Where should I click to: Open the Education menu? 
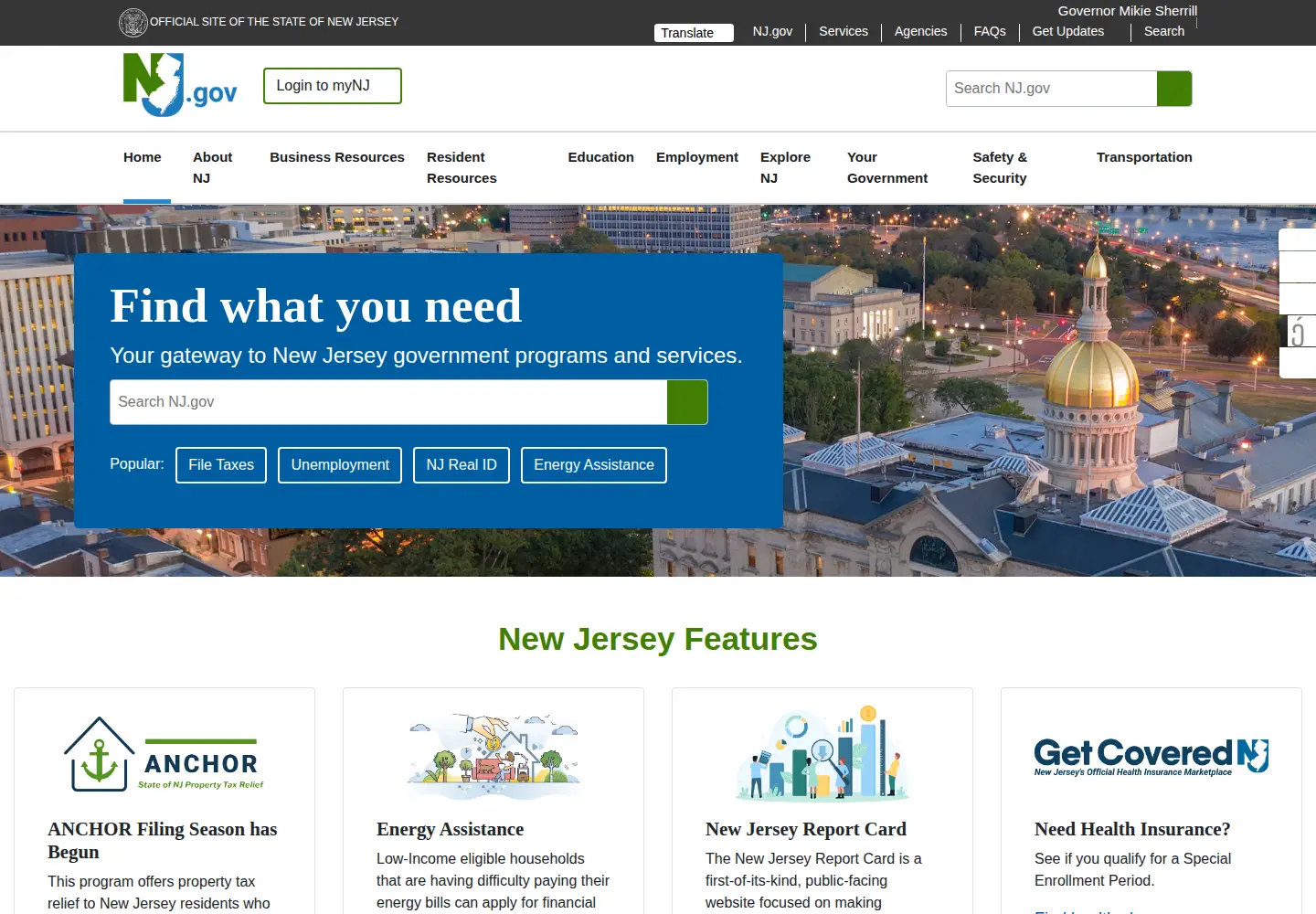(600, 157)
